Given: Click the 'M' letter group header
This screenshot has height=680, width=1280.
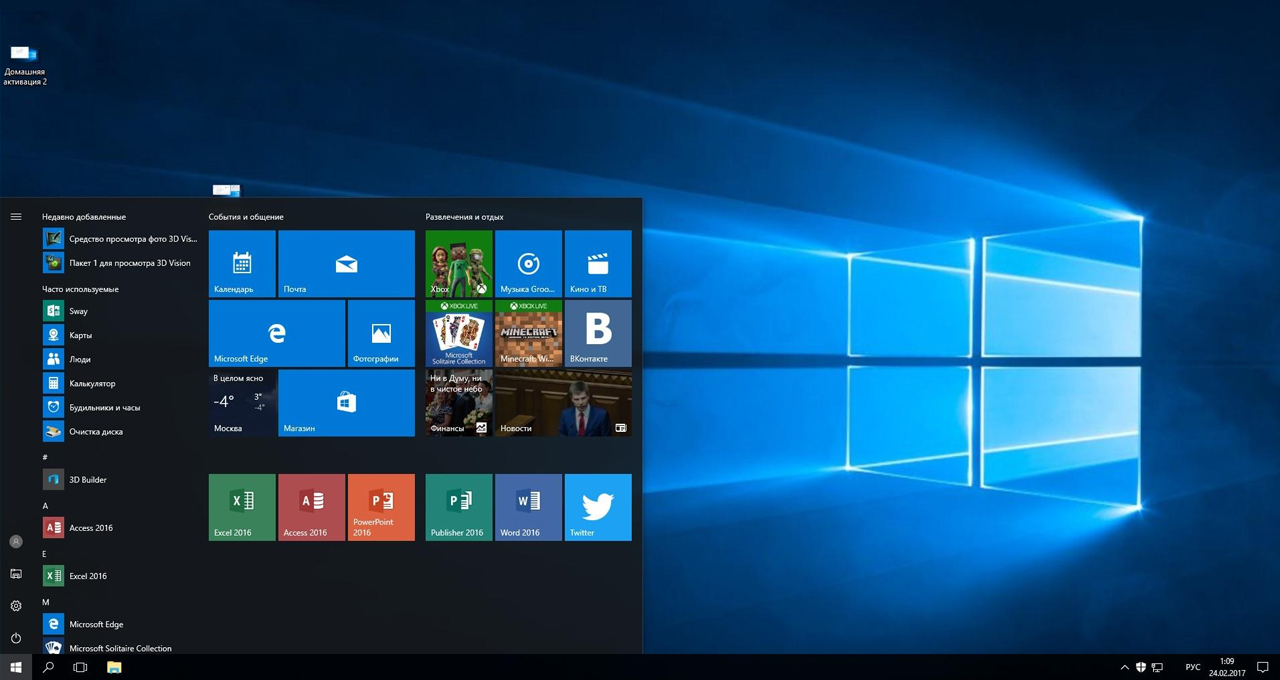Looking at the screenshot, I should pyautogui.click(x=46, y=602).
